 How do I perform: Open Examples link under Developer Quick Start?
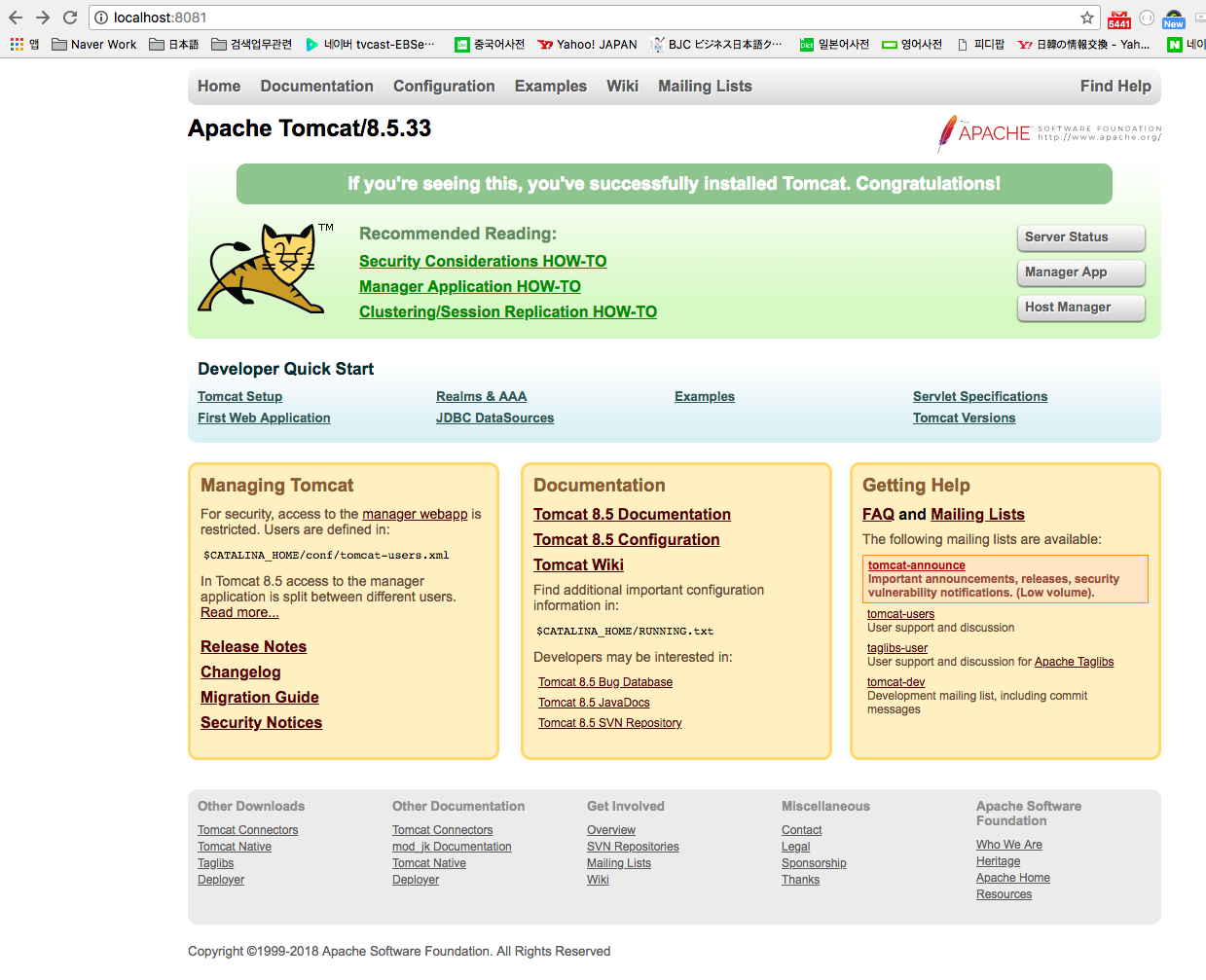tap(705, 396)
